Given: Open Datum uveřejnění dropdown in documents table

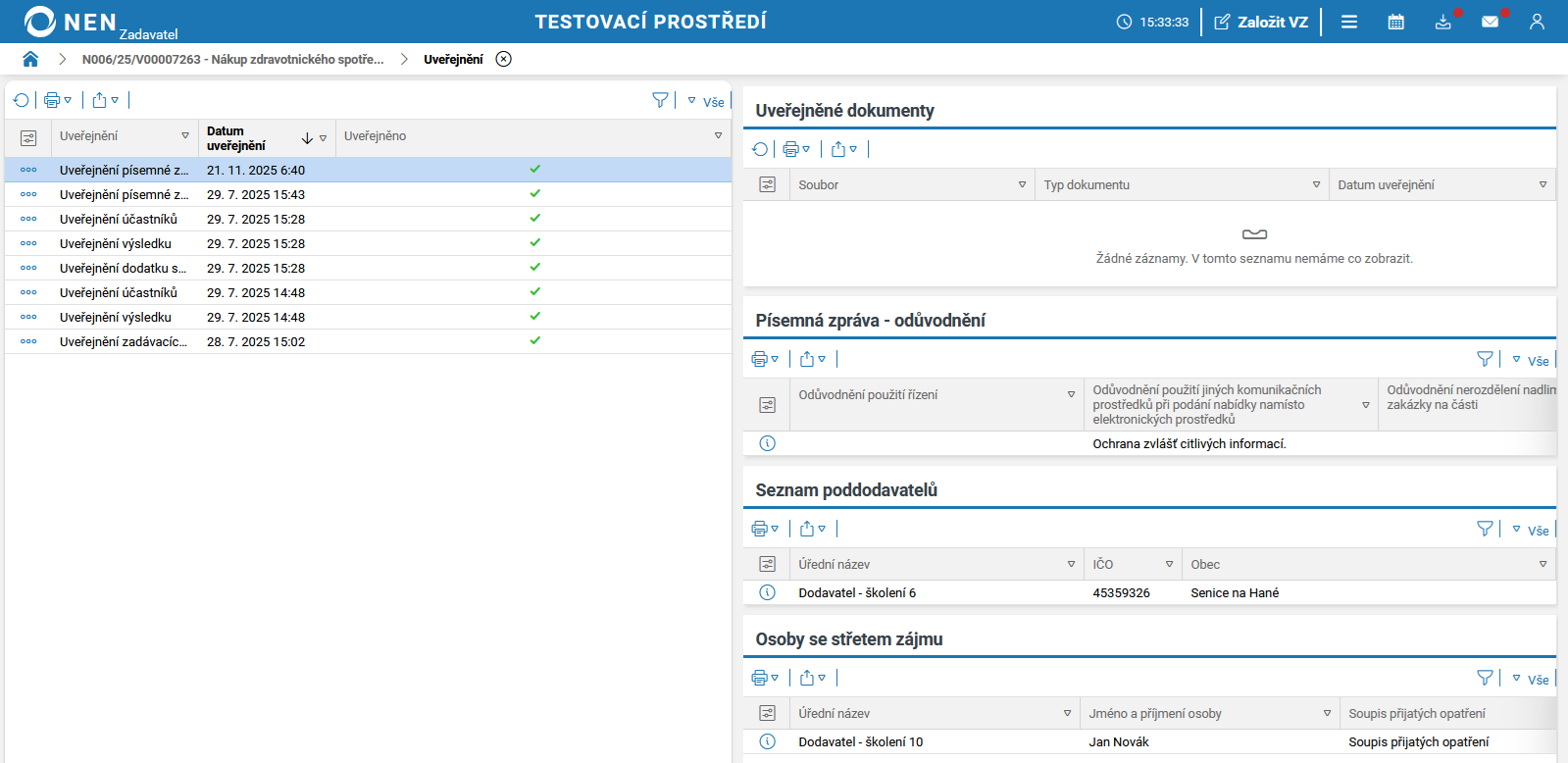Looking at the screenshot, I should coord(1543,184).
